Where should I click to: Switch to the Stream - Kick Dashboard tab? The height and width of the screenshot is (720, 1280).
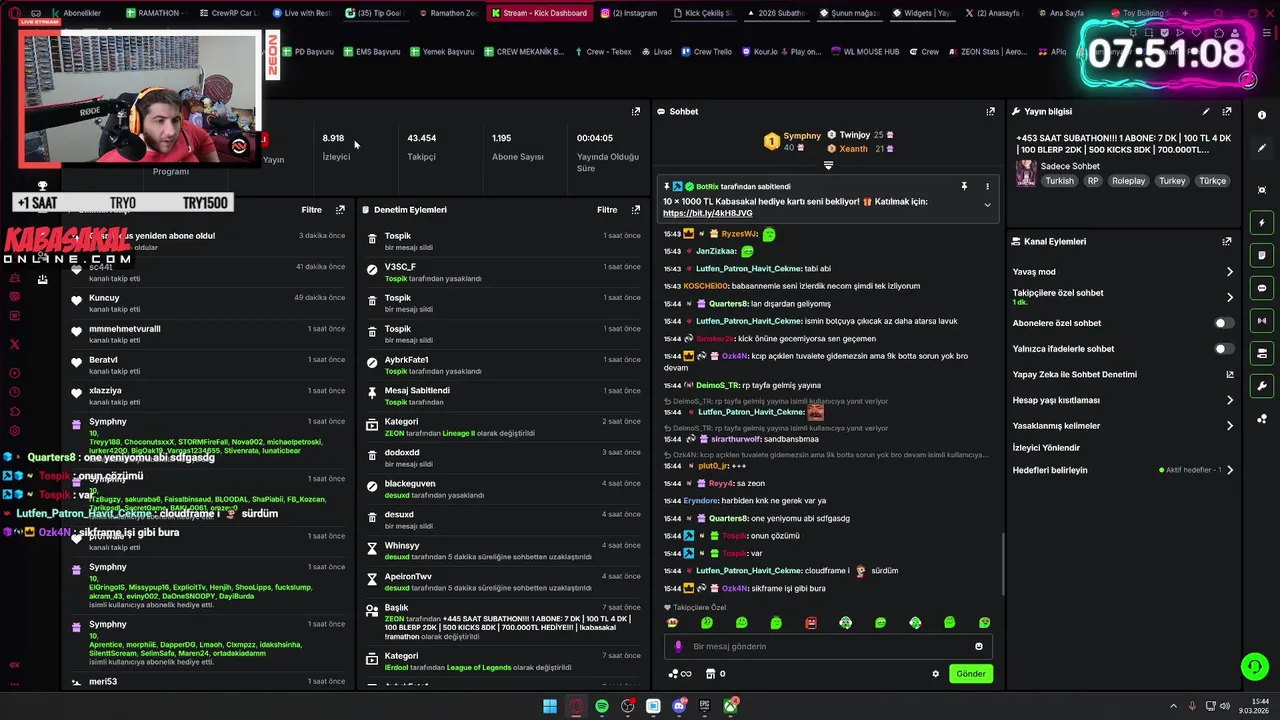540,13
